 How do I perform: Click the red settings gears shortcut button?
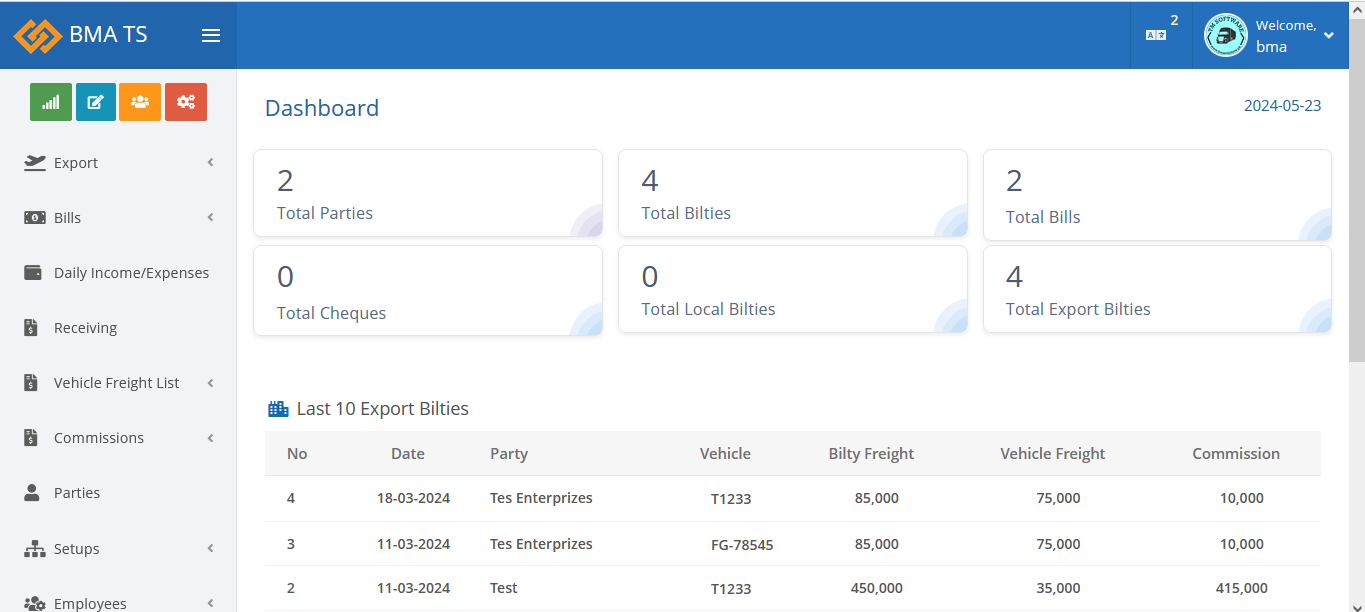[185, 102]
